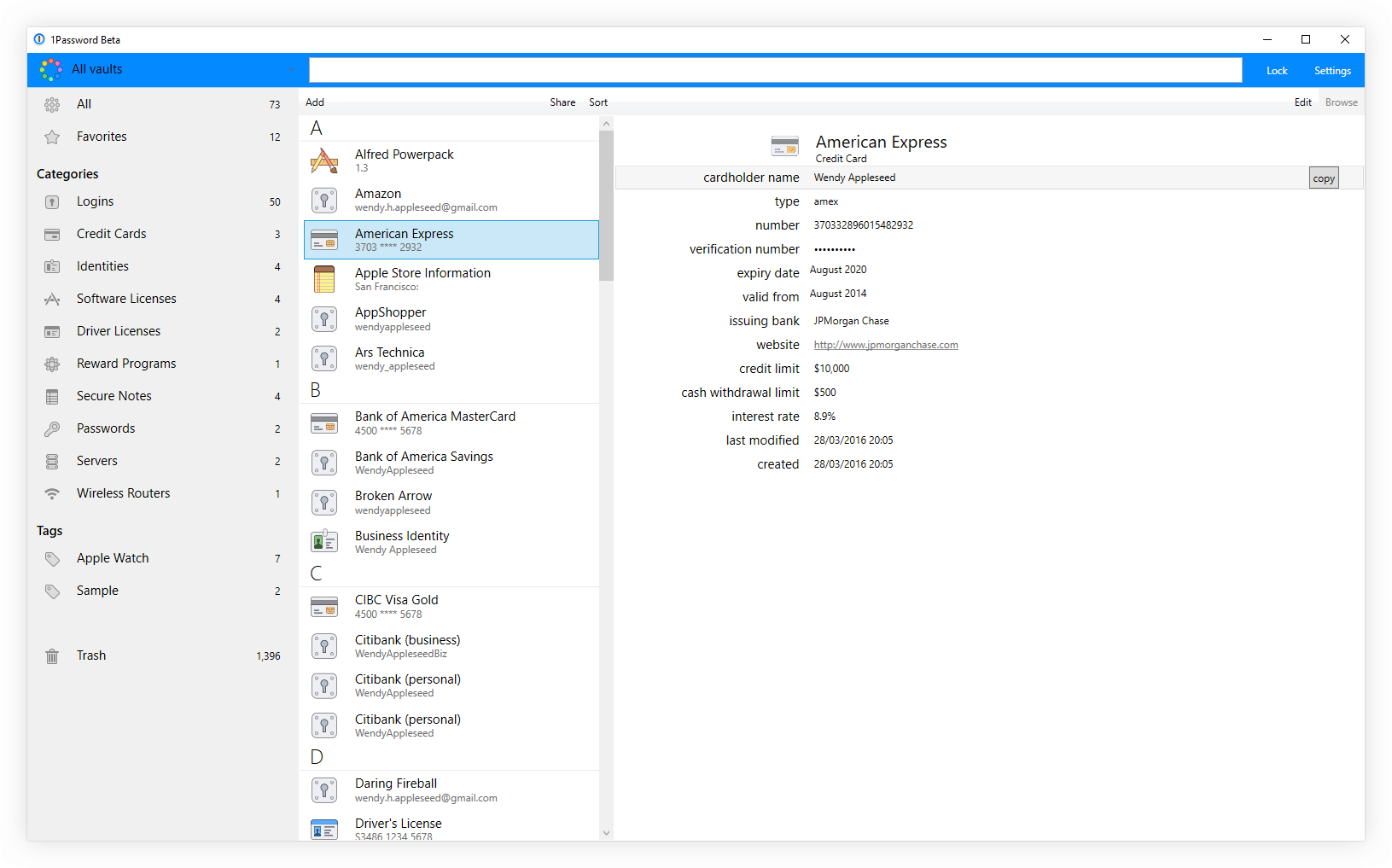Click the expiry date August 2020
The image size is (1392, 868).
(838, 271)
